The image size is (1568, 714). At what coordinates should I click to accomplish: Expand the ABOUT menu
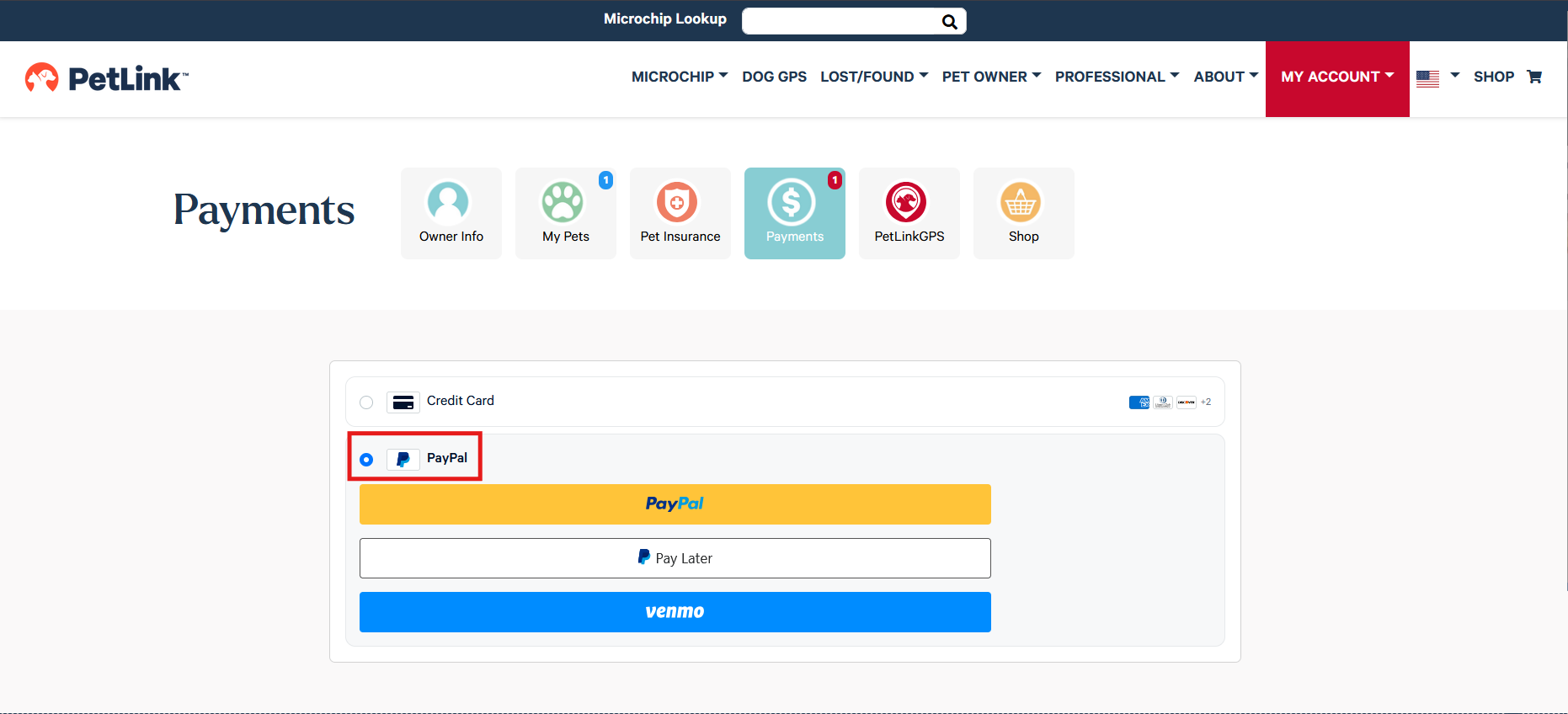click(x=1226, y=77)
